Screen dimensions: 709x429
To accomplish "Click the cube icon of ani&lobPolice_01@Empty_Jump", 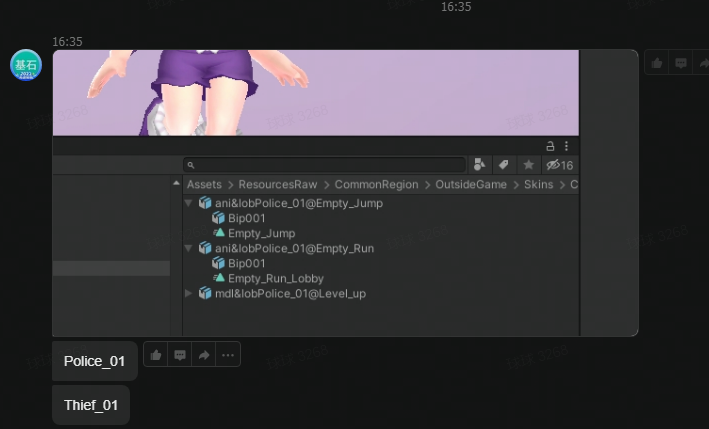I will click(205, 203).
